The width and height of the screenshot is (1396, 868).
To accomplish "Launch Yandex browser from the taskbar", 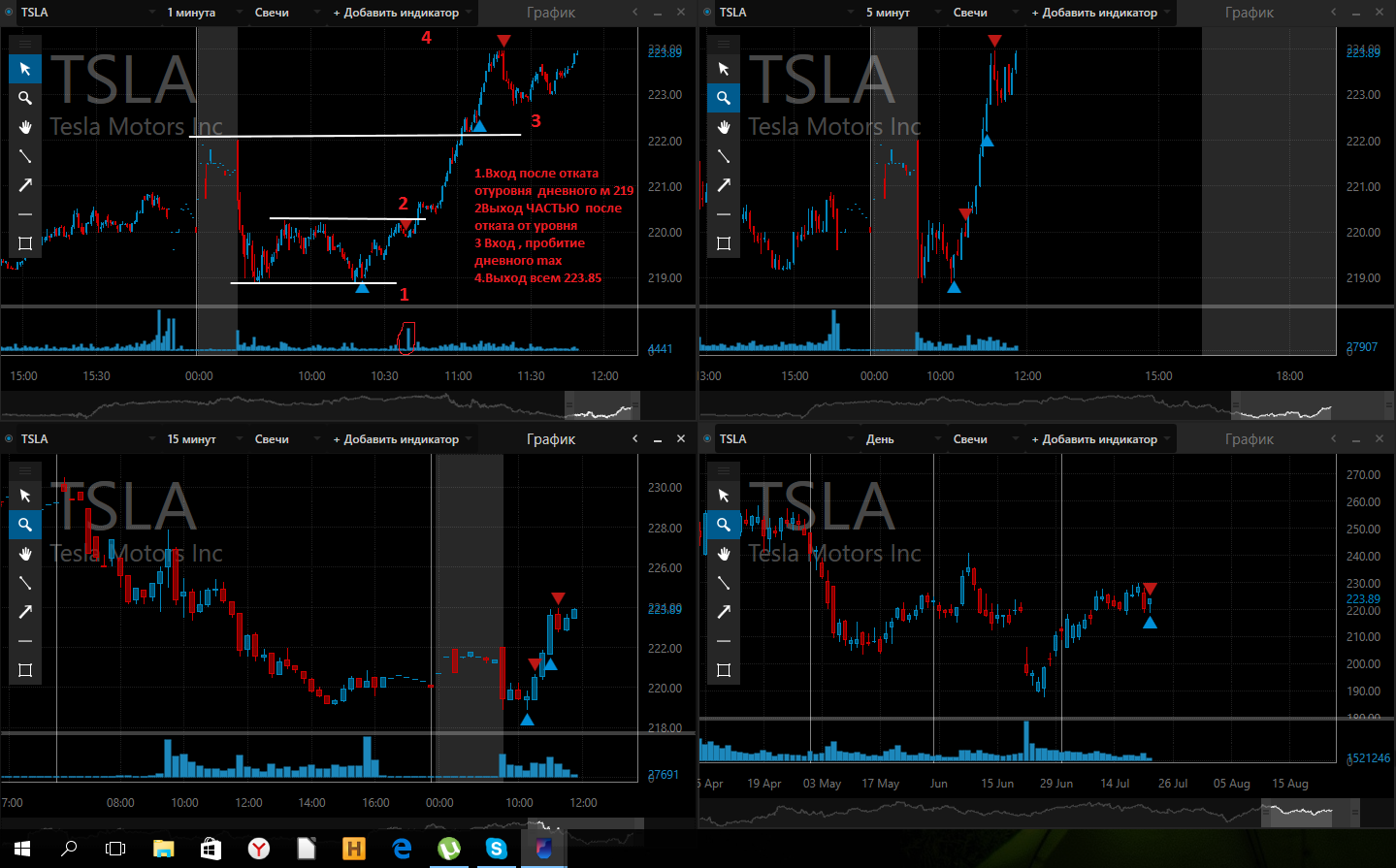I will click(x=259, y=849).
